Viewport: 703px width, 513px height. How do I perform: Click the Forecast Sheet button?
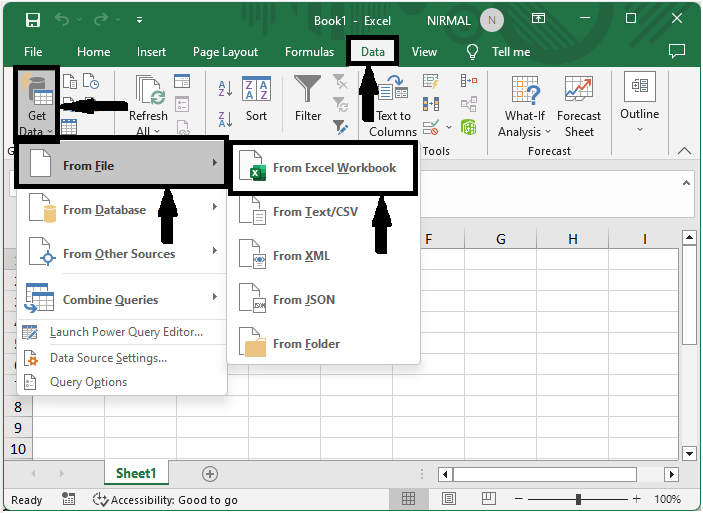pyautogui.click(x=579, y=106)
